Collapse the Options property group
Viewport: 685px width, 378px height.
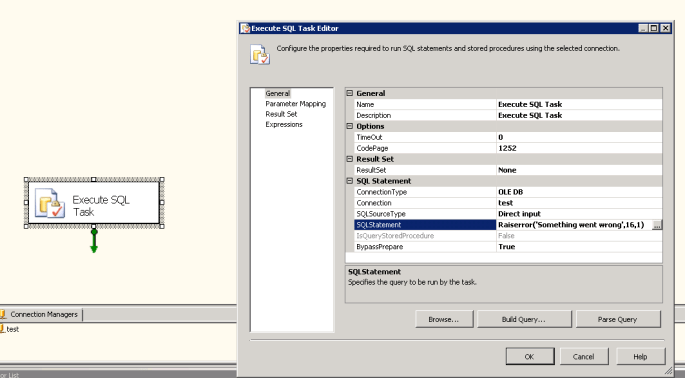tap(349, 126)
